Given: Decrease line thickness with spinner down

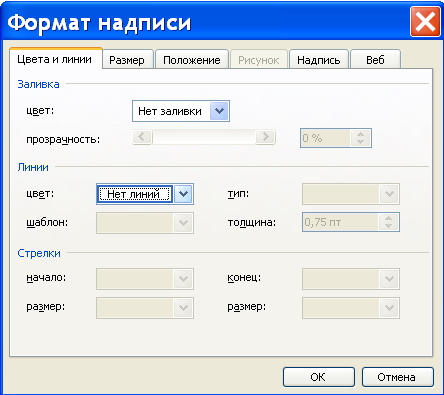Looking at the screenshot, I should pyautogui.click(x=388, y=226).
